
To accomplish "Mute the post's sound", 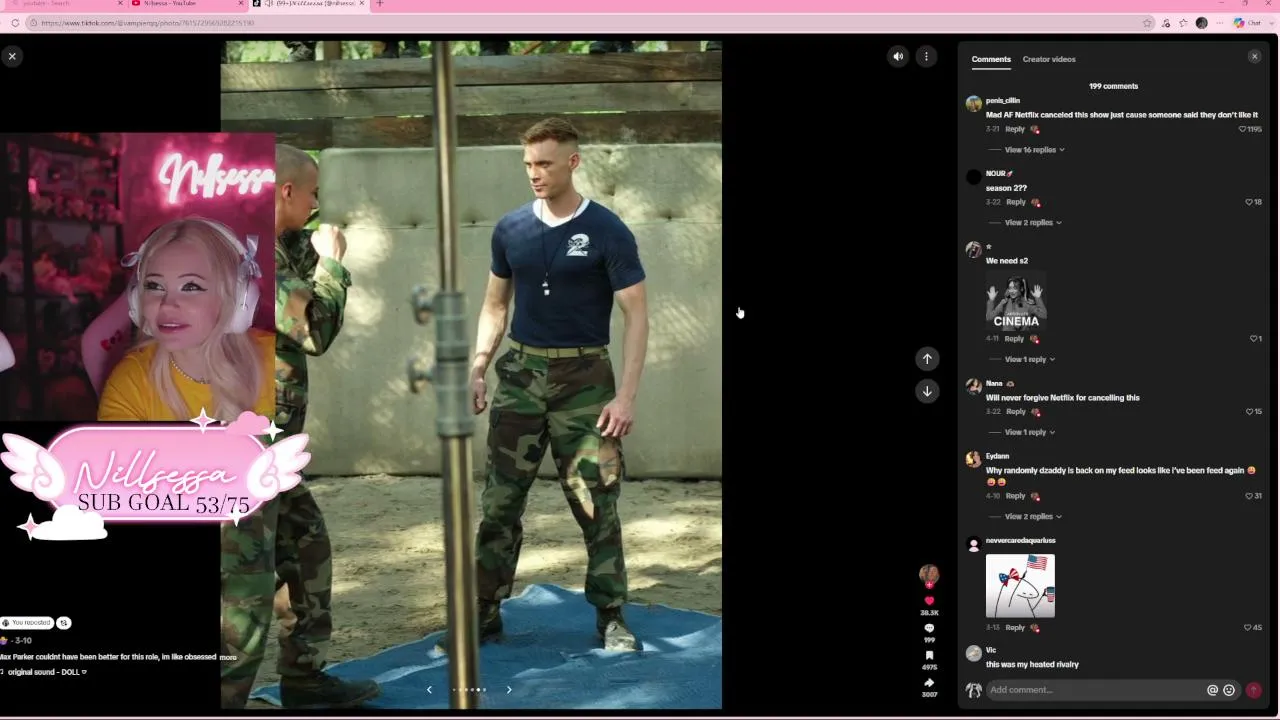I will [898, 56].
